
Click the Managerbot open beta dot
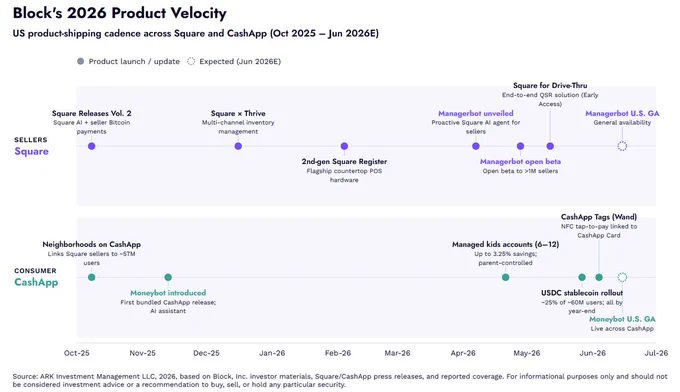[520, 146]
